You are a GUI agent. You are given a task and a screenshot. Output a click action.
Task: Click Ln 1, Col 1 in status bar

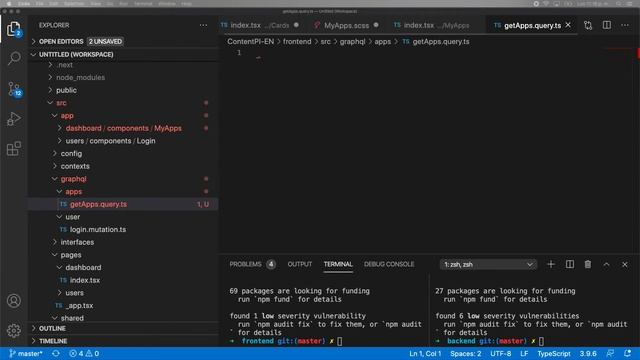click(x=425, y=353)
